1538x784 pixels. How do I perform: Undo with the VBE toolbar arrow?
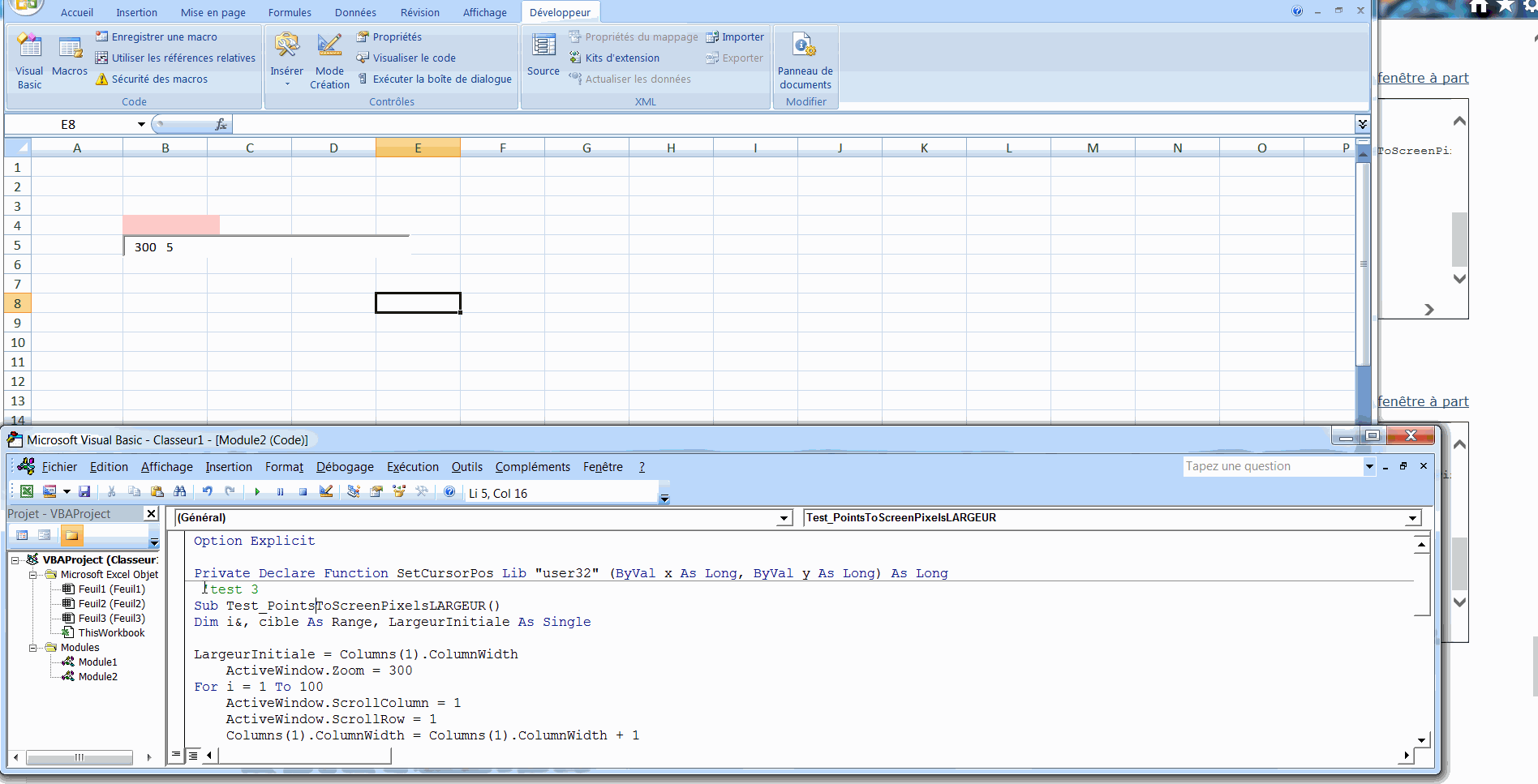(208, 491)
